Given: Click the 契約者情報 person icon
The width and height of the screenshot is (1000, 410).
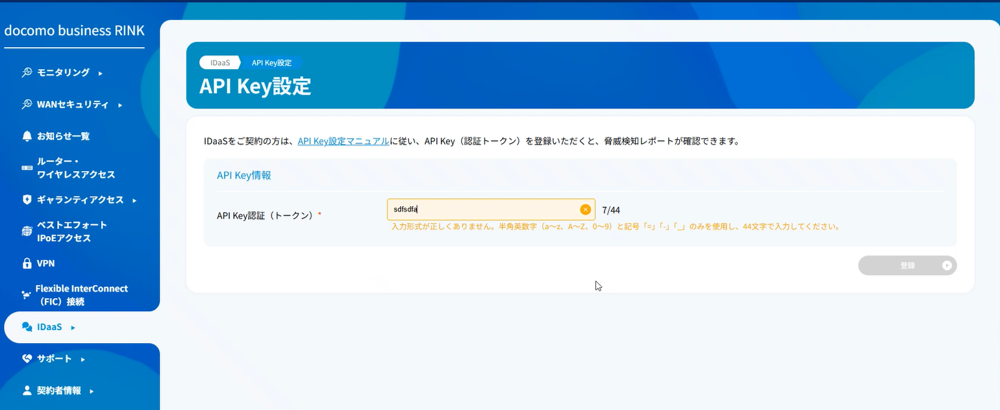Looking at the screenshot, I should point(27,391).
